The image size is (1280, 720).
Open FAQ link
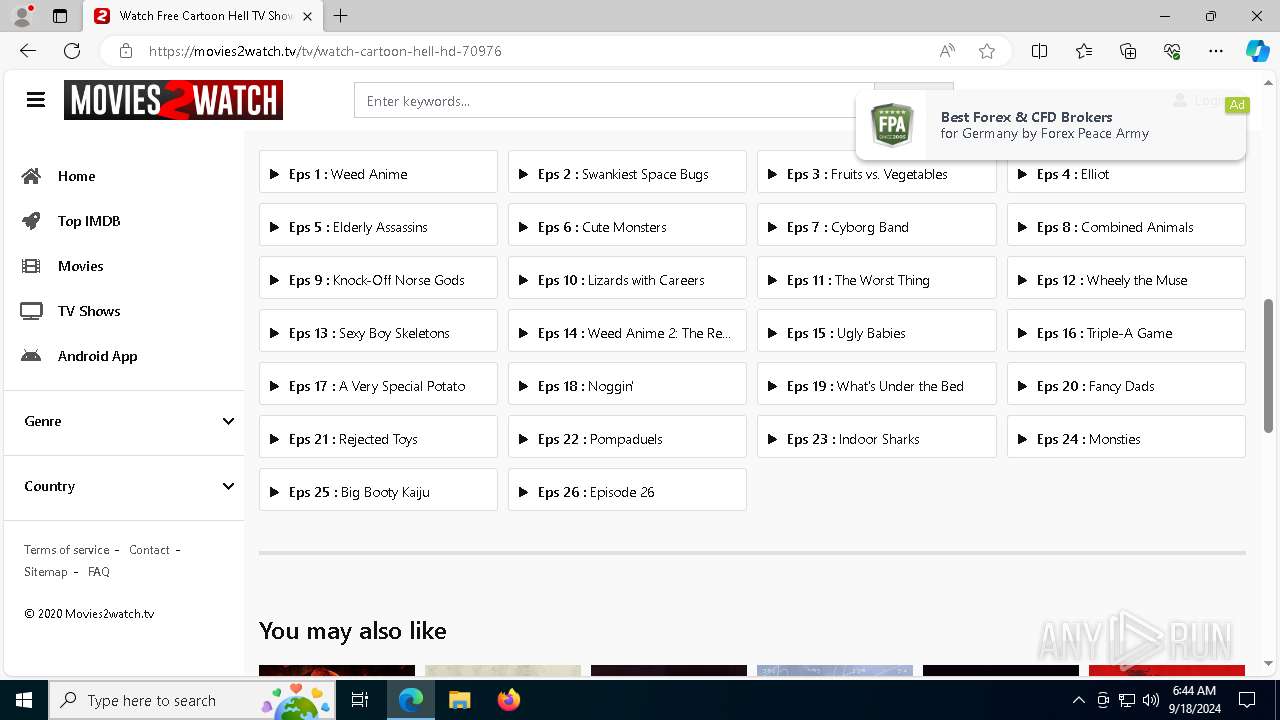pyautogui.click(x=99, y=572)
